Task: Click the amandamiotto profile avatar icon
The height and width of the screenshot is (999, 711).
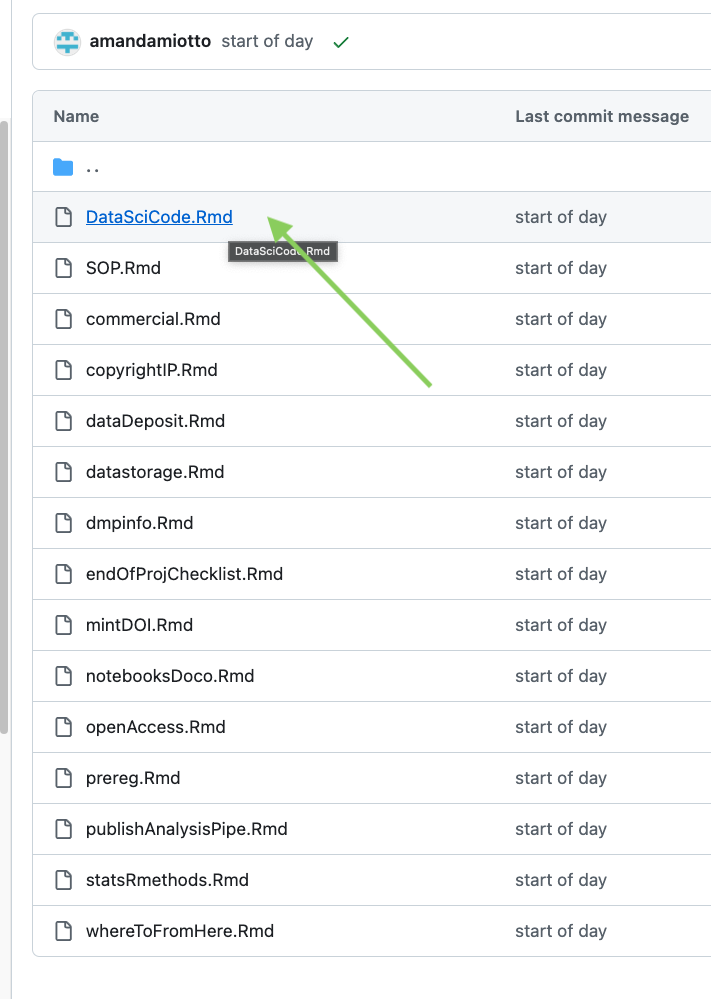Action: click(x=65, y=41)
